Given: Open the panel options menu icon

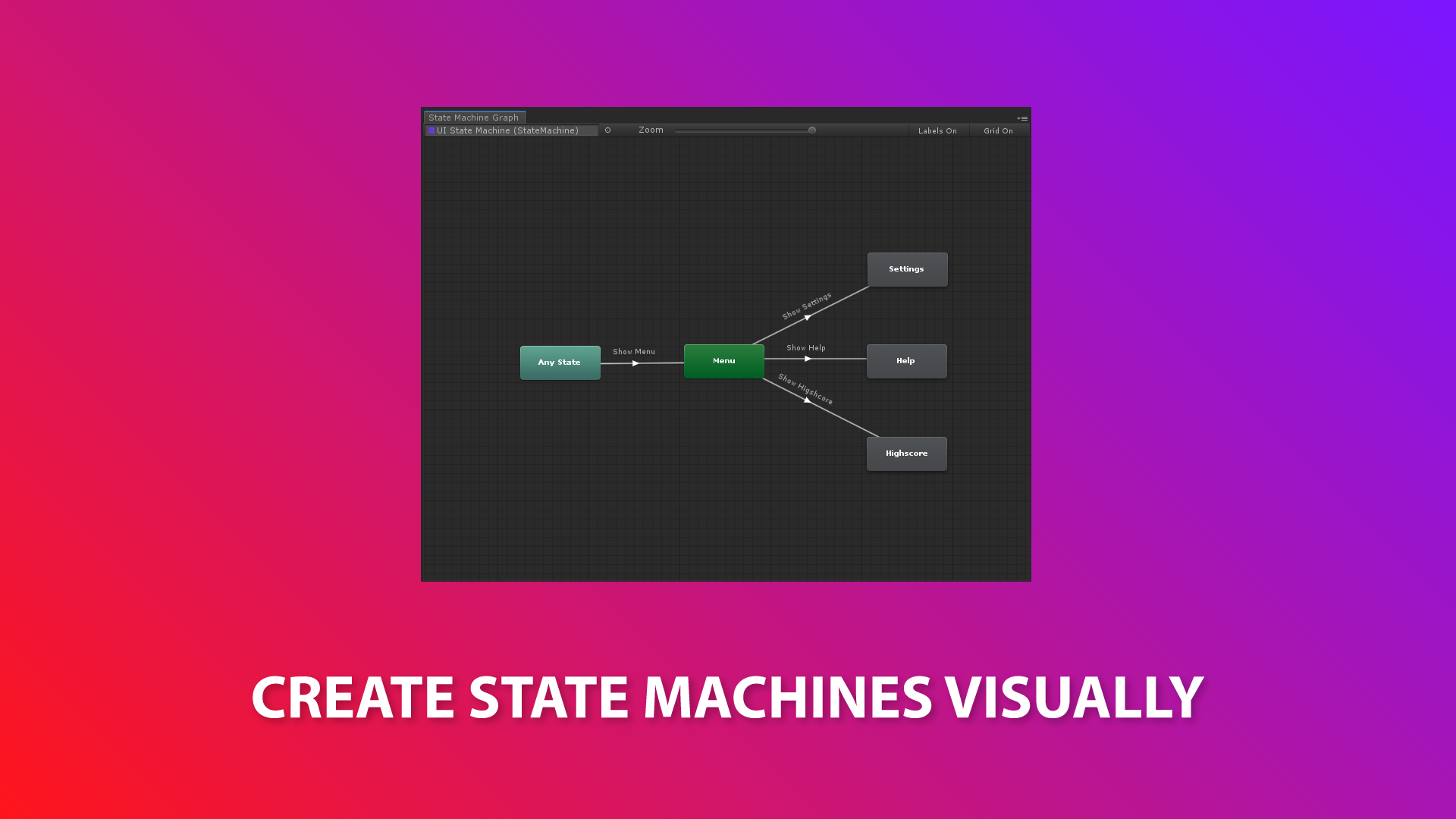Looking at the screenshot, I should [x=1022, y=118].
